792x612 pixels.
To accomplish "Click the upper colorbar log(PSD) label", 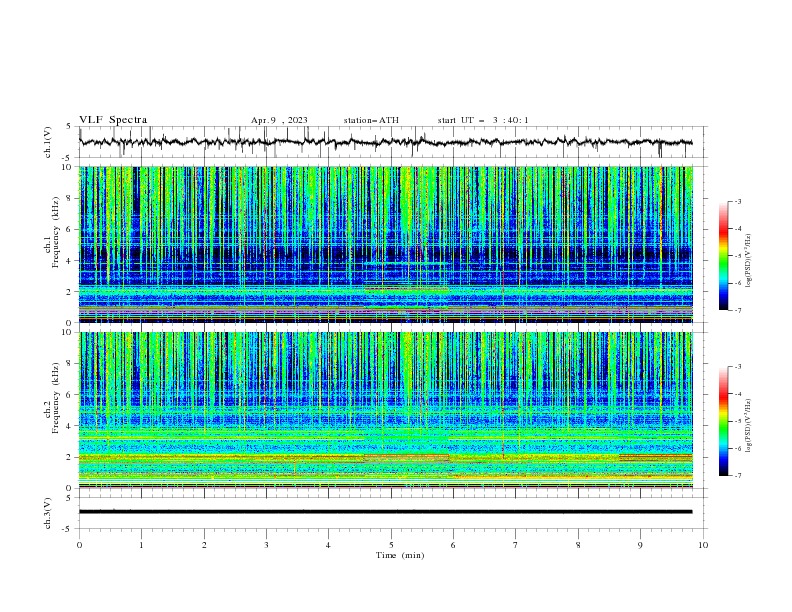I will pos(748,261).
